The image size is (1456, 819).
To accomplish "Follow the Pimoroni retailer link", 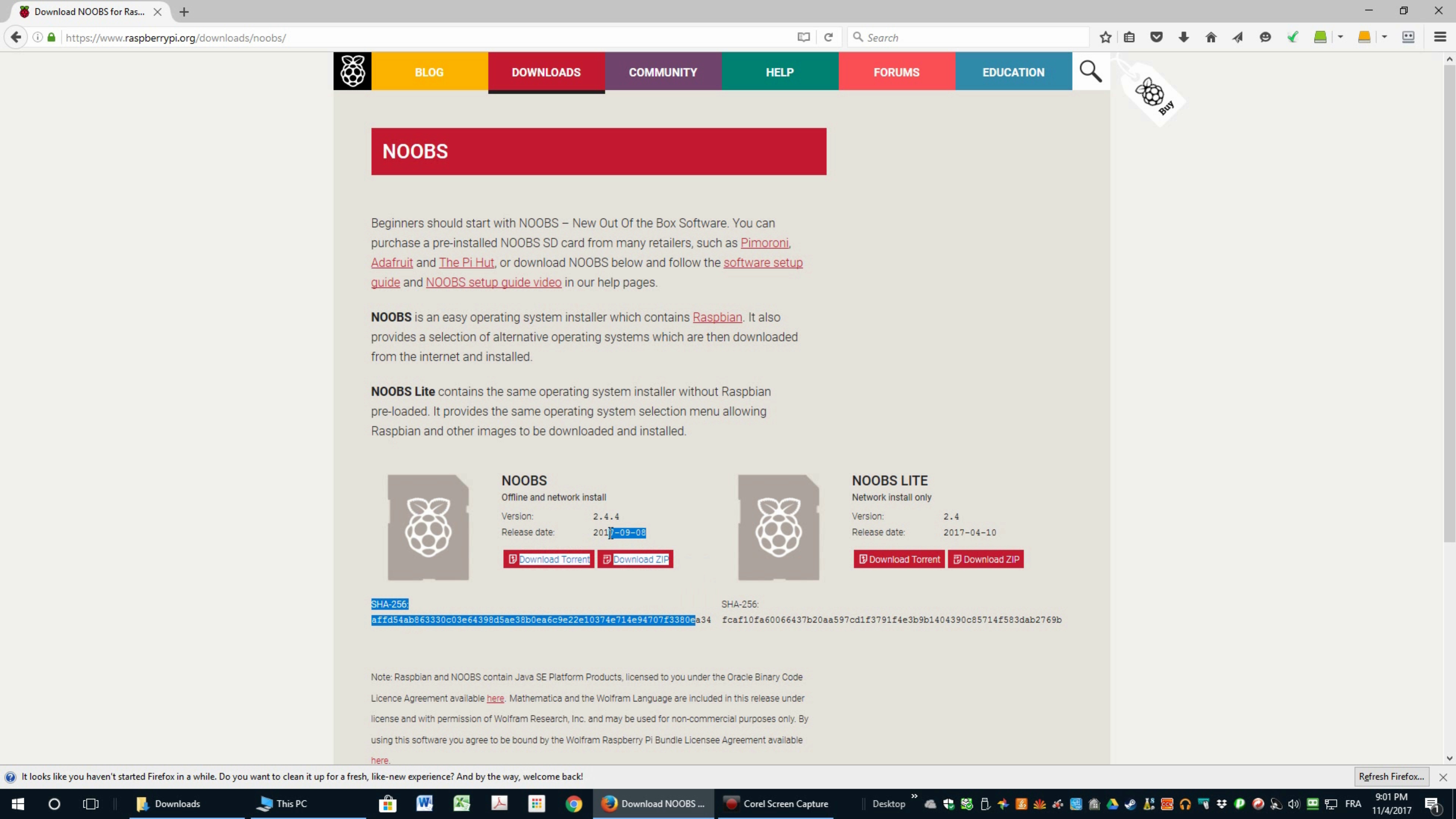I will (x=764, y=243).
